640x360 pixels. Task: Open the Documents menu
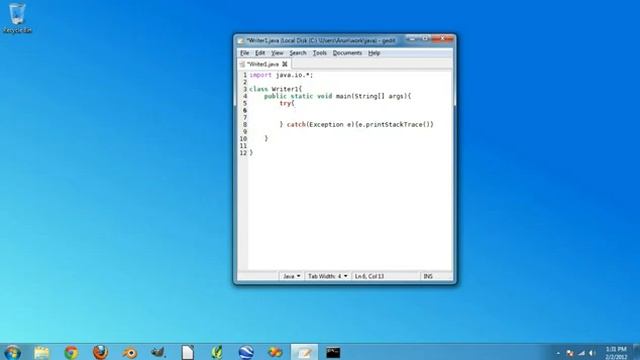coord(347,53)
